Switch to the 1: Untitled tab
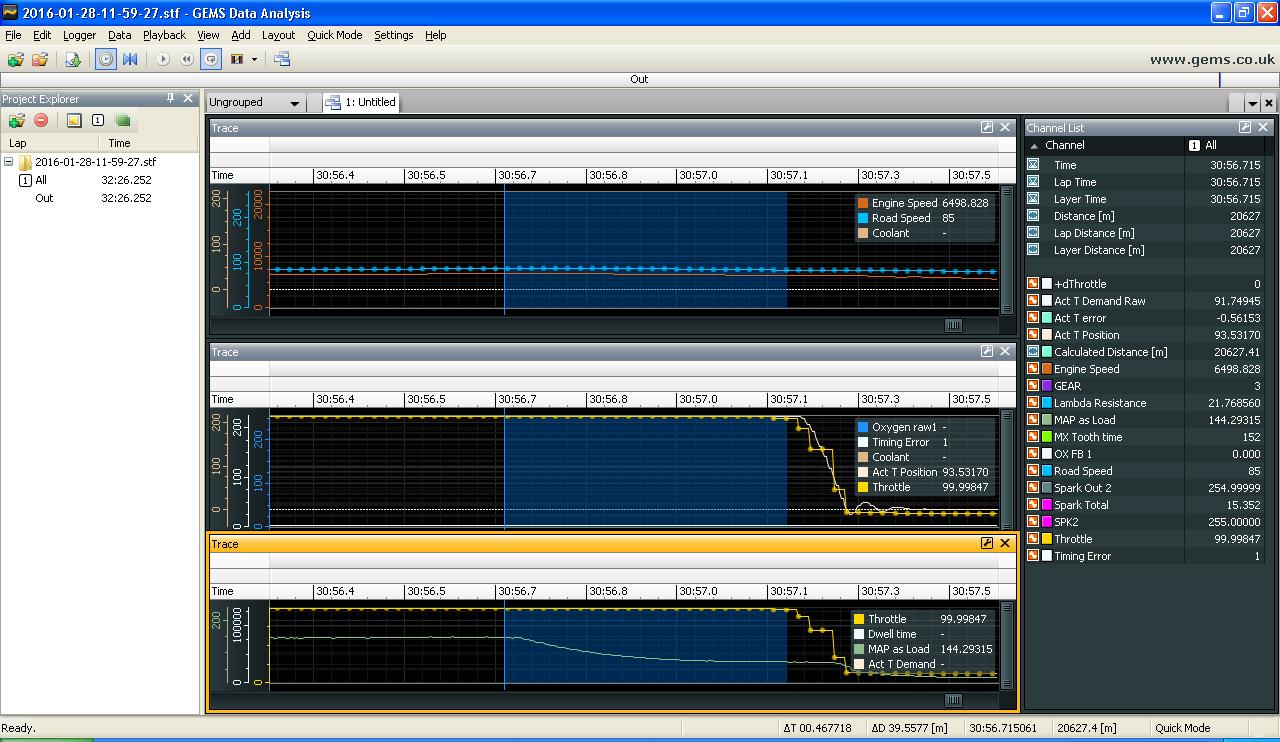1280x742 pixels. [x=361, y=102]
